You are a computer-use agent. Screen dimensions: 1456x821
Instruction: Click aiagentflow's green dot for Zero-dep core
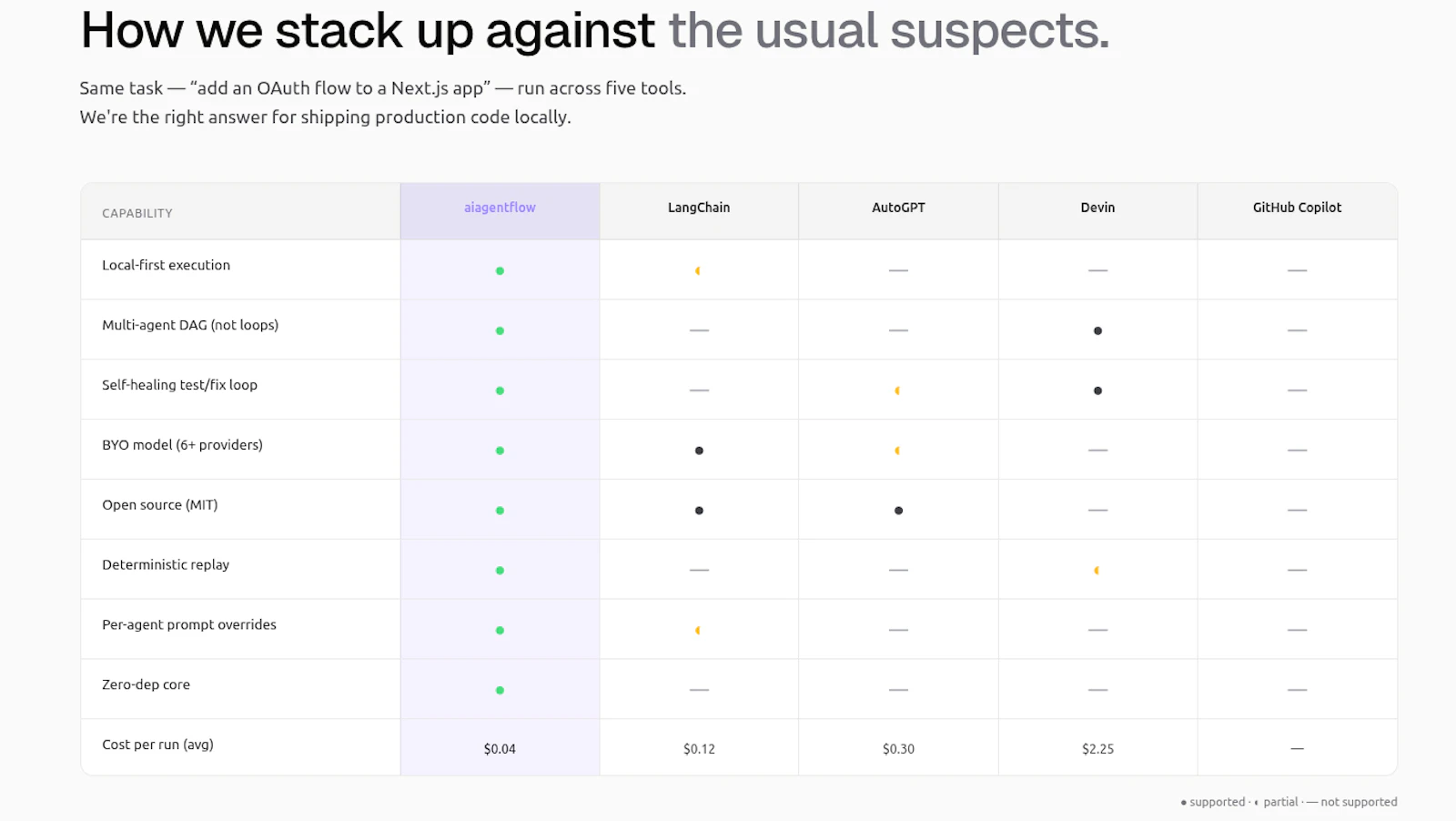point(500,690)
